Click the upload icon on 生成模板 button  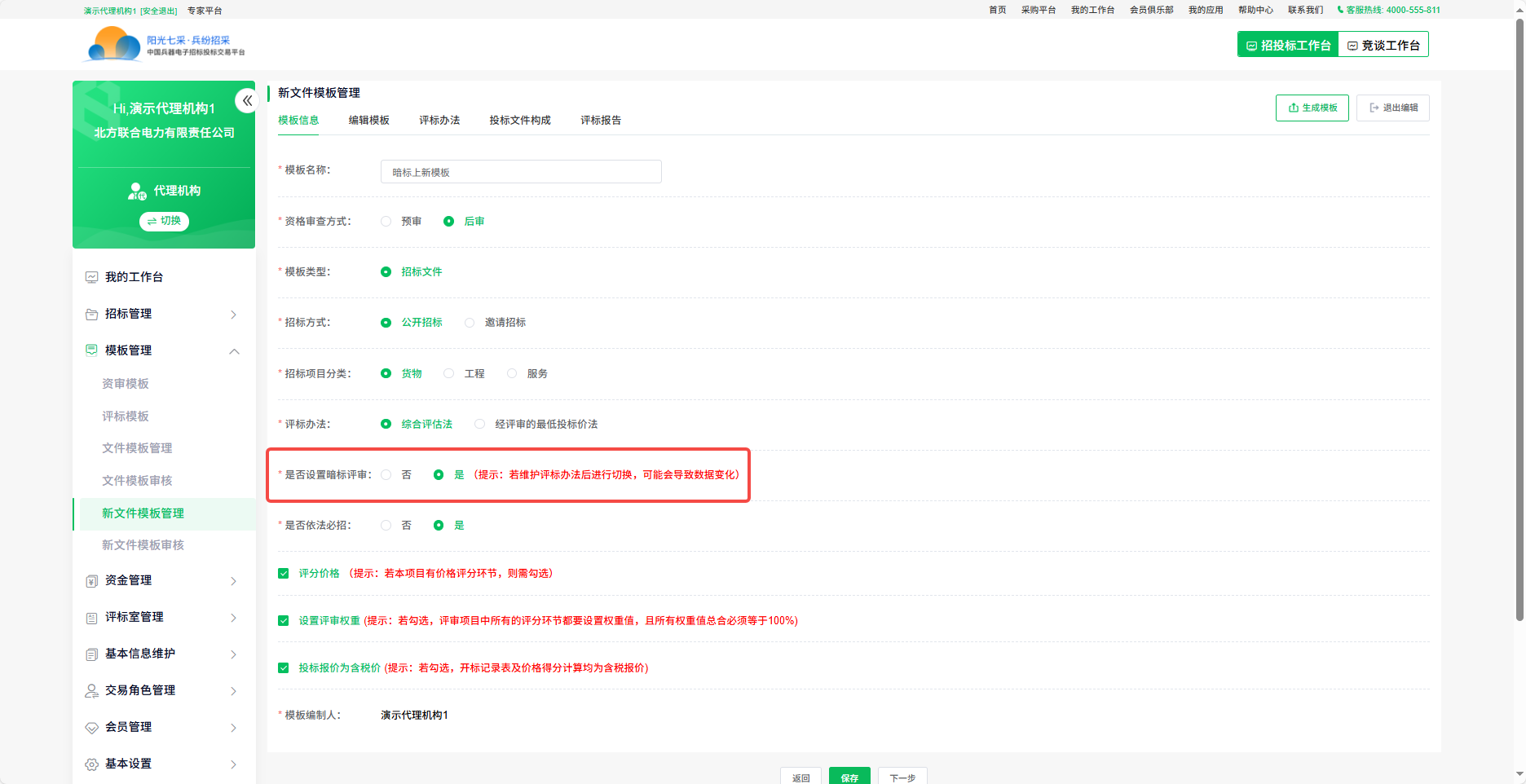[1293, 107]
